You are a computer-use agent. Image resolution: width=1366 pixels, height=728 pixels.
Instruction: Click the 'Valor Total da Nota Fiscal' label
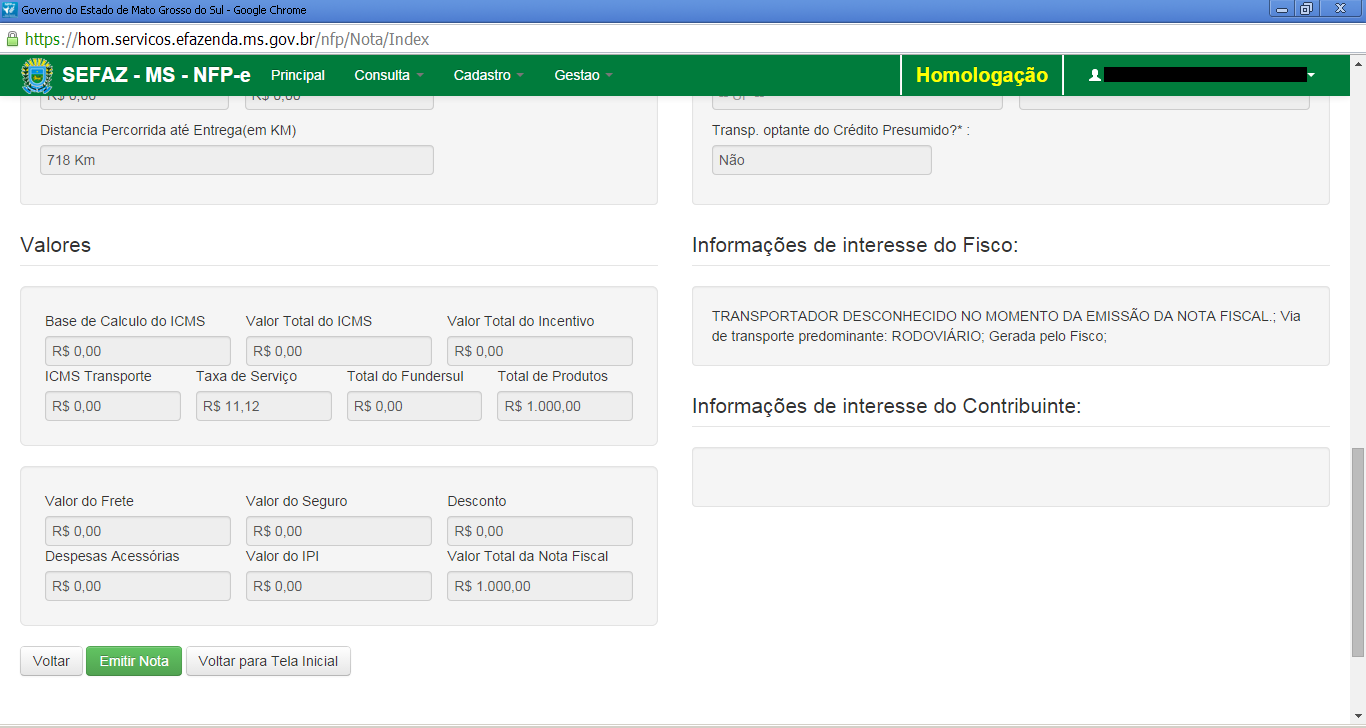tap(528, 556)
